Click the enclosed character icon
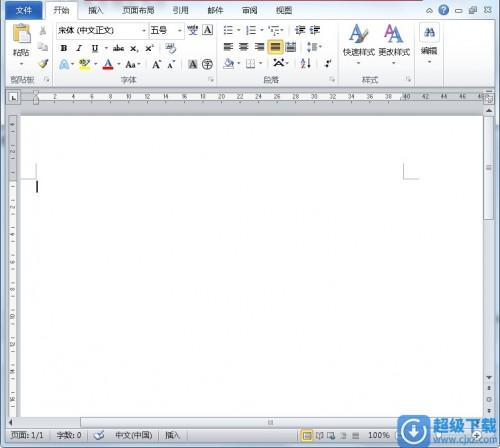 (x=207, y=64)
